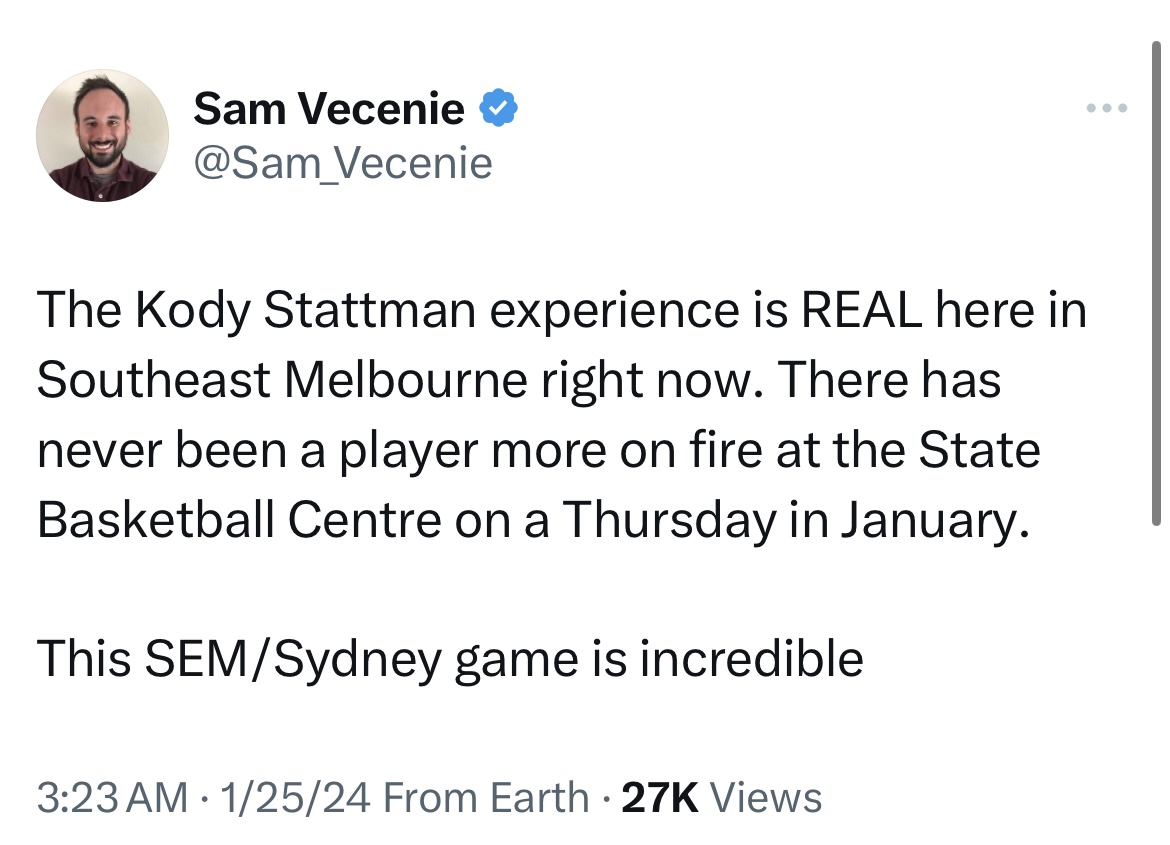
Task: Click the 3:23 AM timestamp
Action: click(x=112, y=797)
